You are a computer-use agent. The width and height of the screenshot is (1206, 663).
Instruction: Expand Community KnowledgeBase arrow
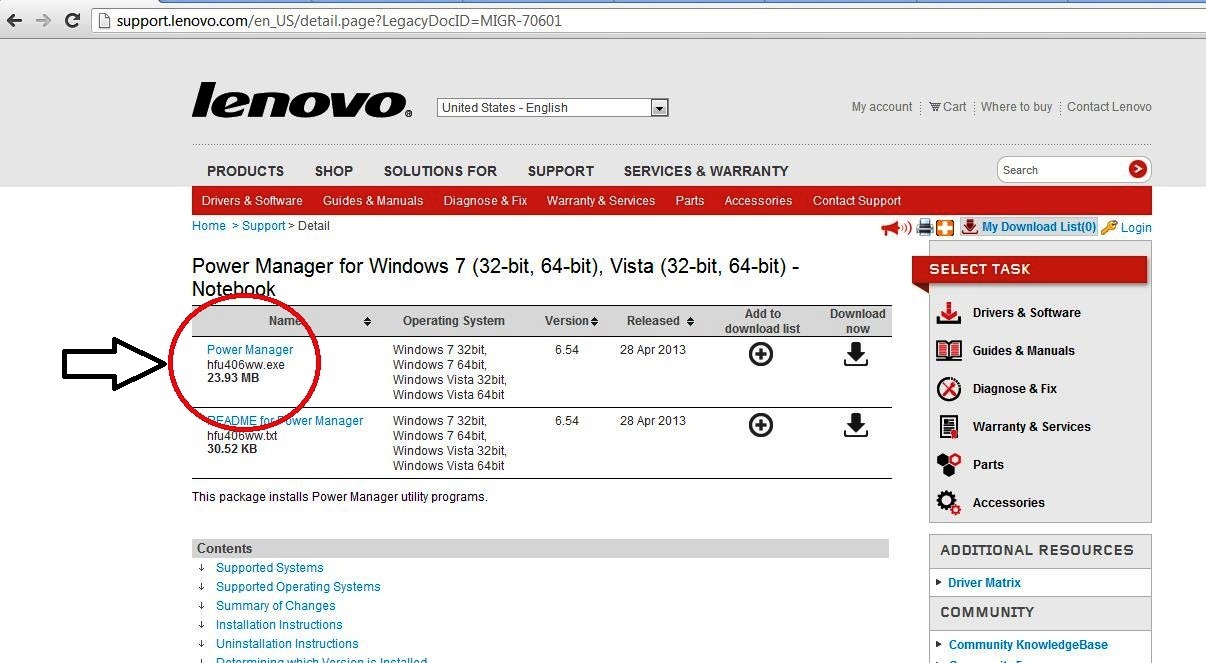click(938, 645)
